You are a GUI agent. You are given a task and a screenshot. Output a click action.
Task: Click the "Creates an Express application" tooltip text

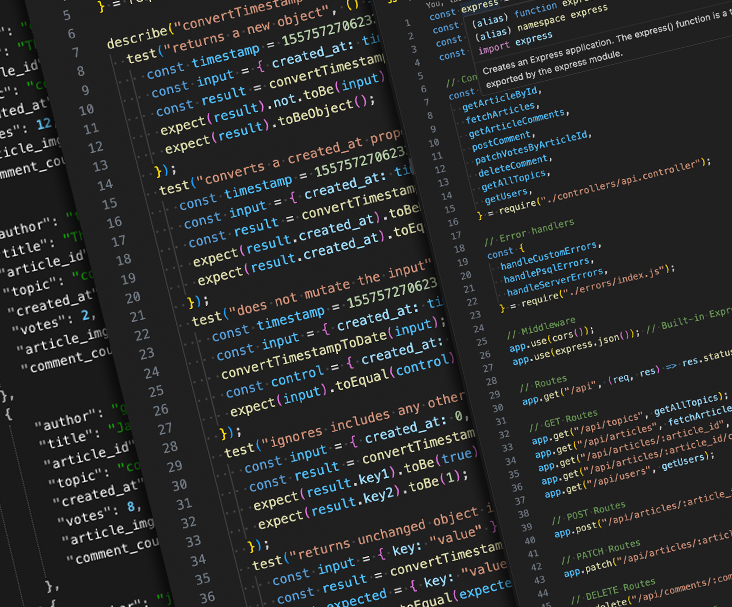pos(608,50)
